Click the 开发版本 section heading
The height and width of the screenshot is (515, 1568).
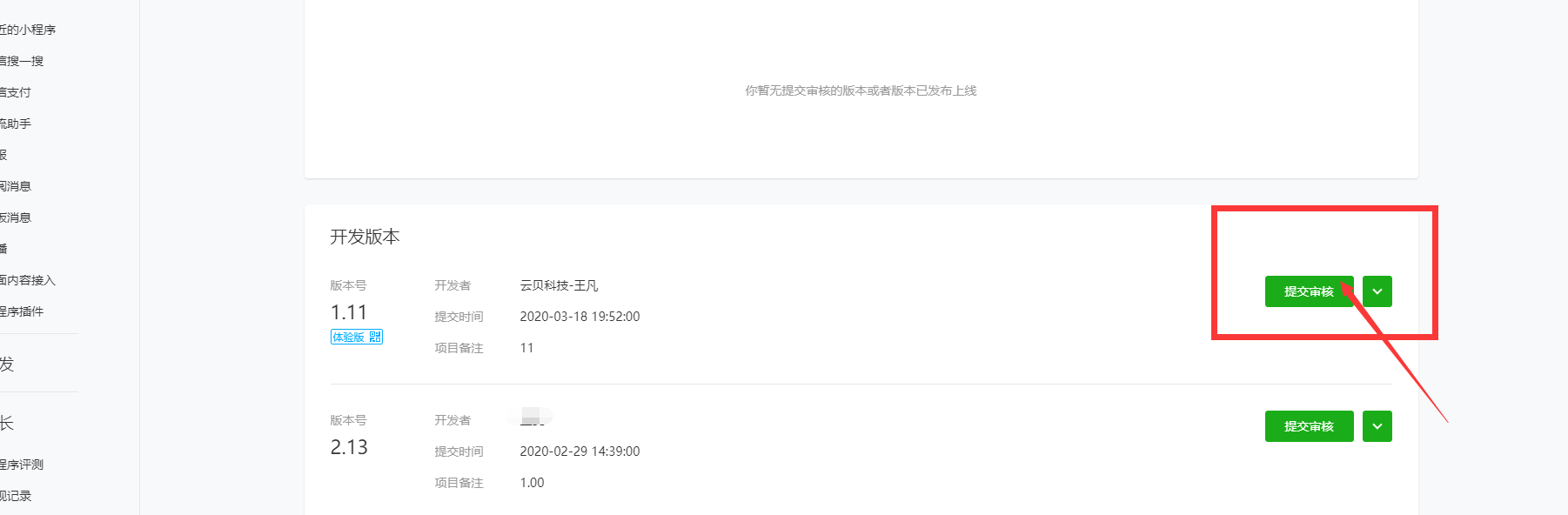click(x=365, y=237)
